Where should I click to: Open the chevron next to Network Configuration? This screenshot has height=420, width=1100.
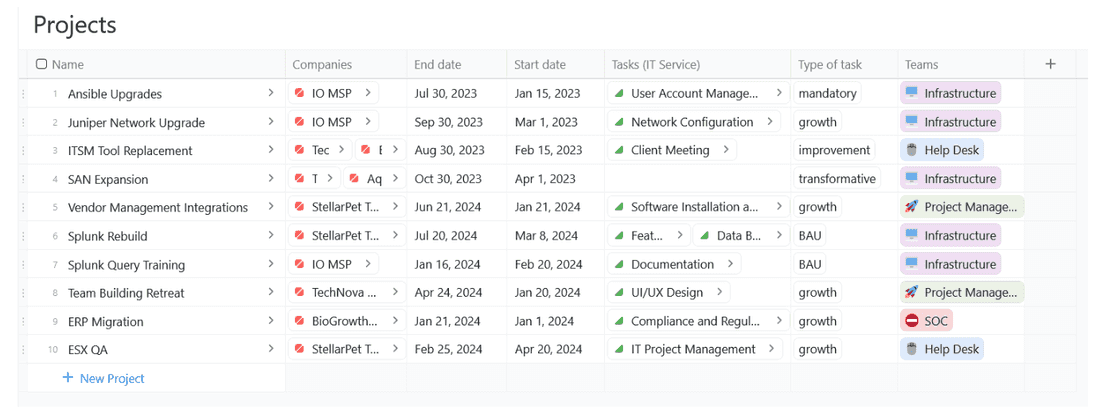[770, 122]
